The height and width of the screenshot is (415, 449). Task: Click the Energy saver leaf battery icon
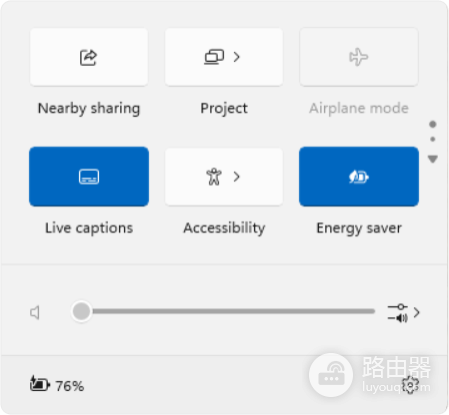click(x=359, y=177)
